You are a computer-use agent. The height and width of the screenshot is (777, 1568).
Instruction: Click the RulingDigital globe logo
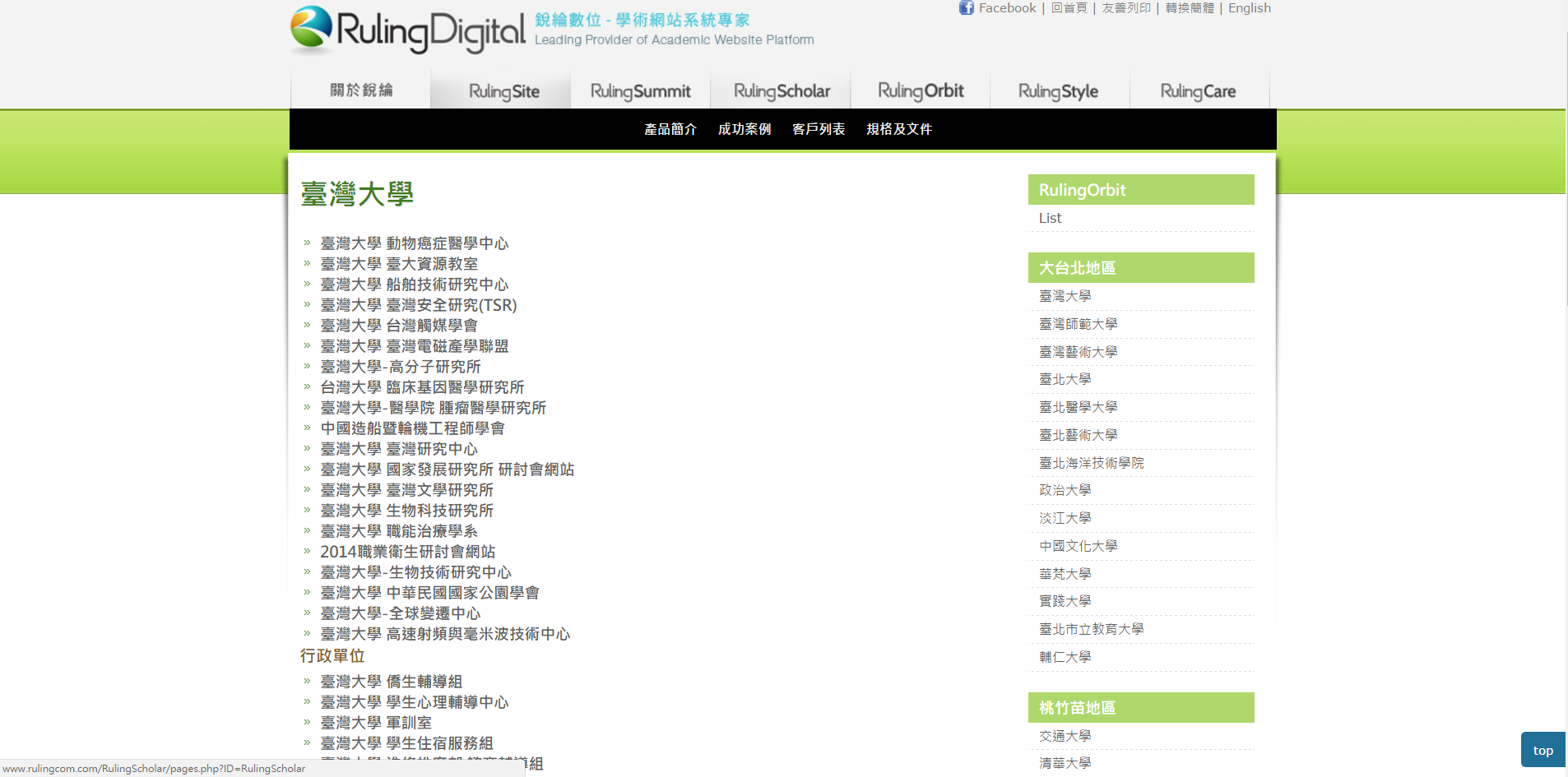[312, 28]
